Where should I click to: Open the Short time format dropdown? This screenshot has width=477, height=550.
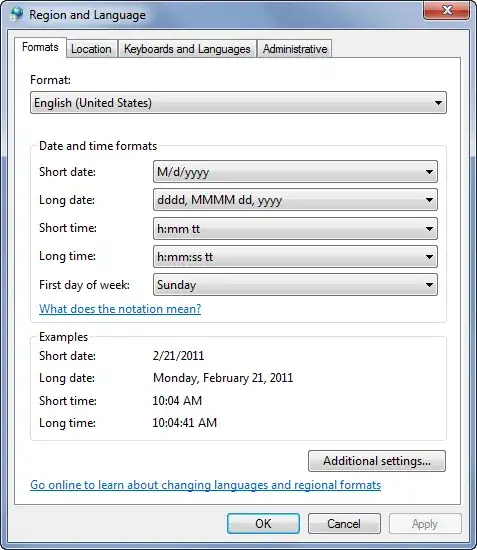click(295, 229)
